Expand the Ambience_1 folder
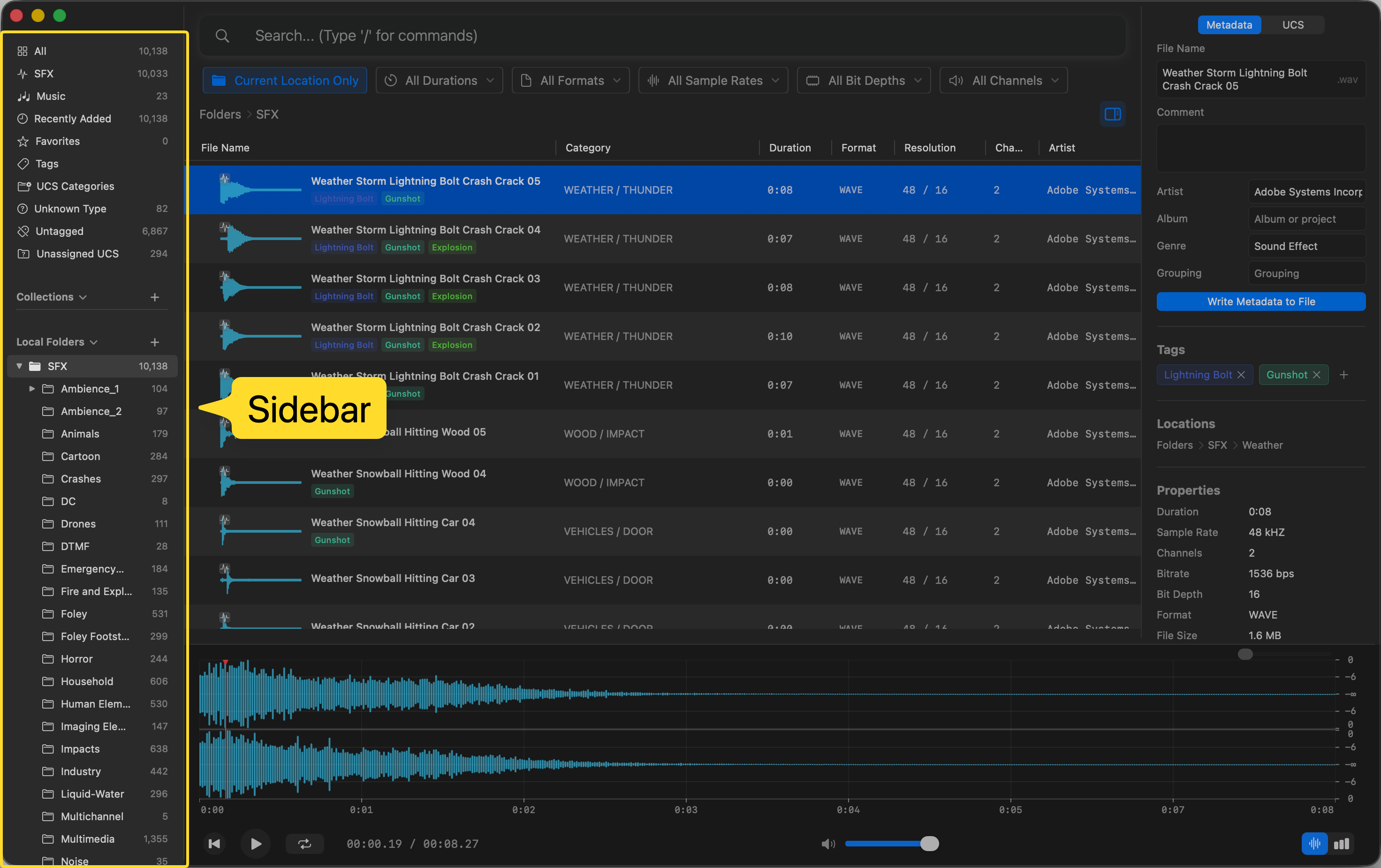1381x868 pixels. pyautogui.click(x=32, y=389)
